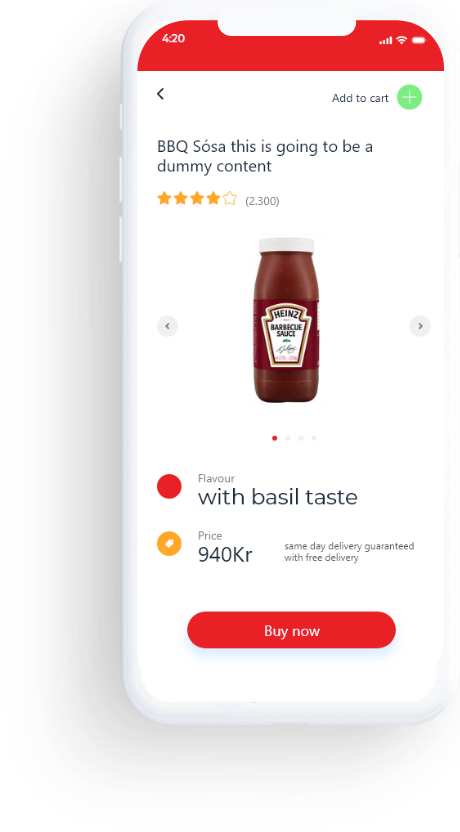Screen dimensions: 460x832
Task: Tap the cellular signal bars icon
Action: coord(386,40)
